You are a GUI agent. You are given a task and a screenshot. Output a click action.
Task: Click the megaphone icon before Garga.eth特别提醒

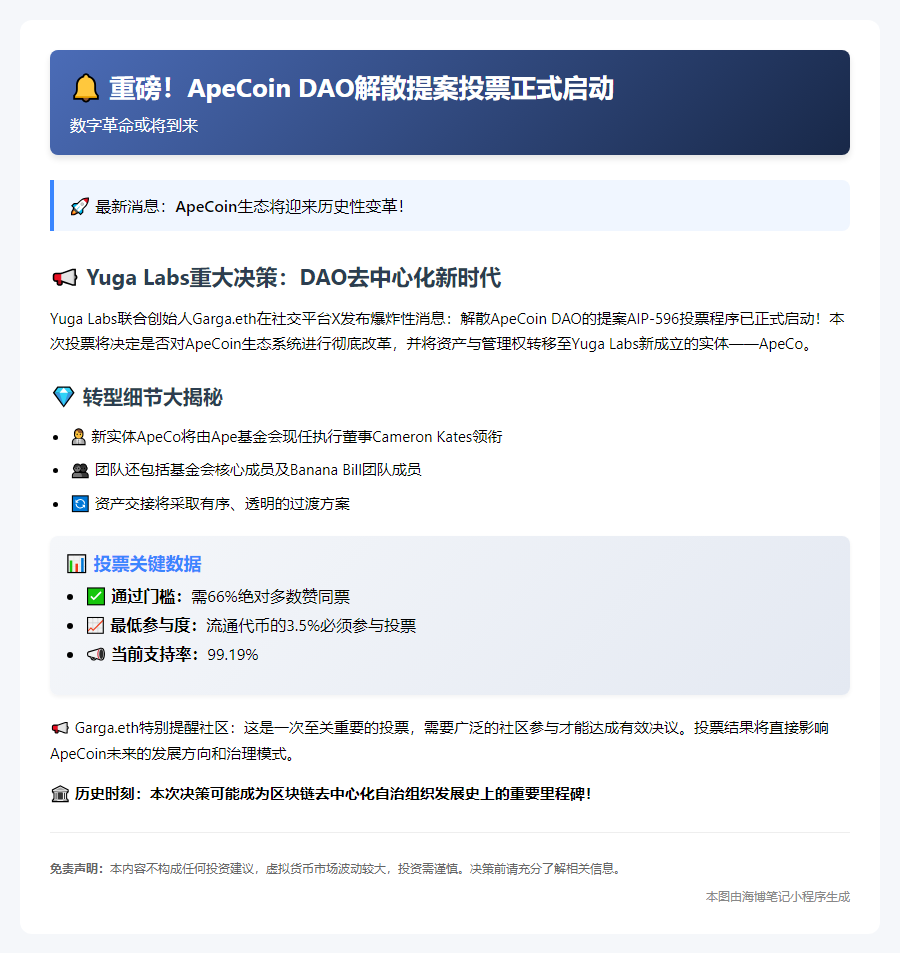[x=60, y=728]
